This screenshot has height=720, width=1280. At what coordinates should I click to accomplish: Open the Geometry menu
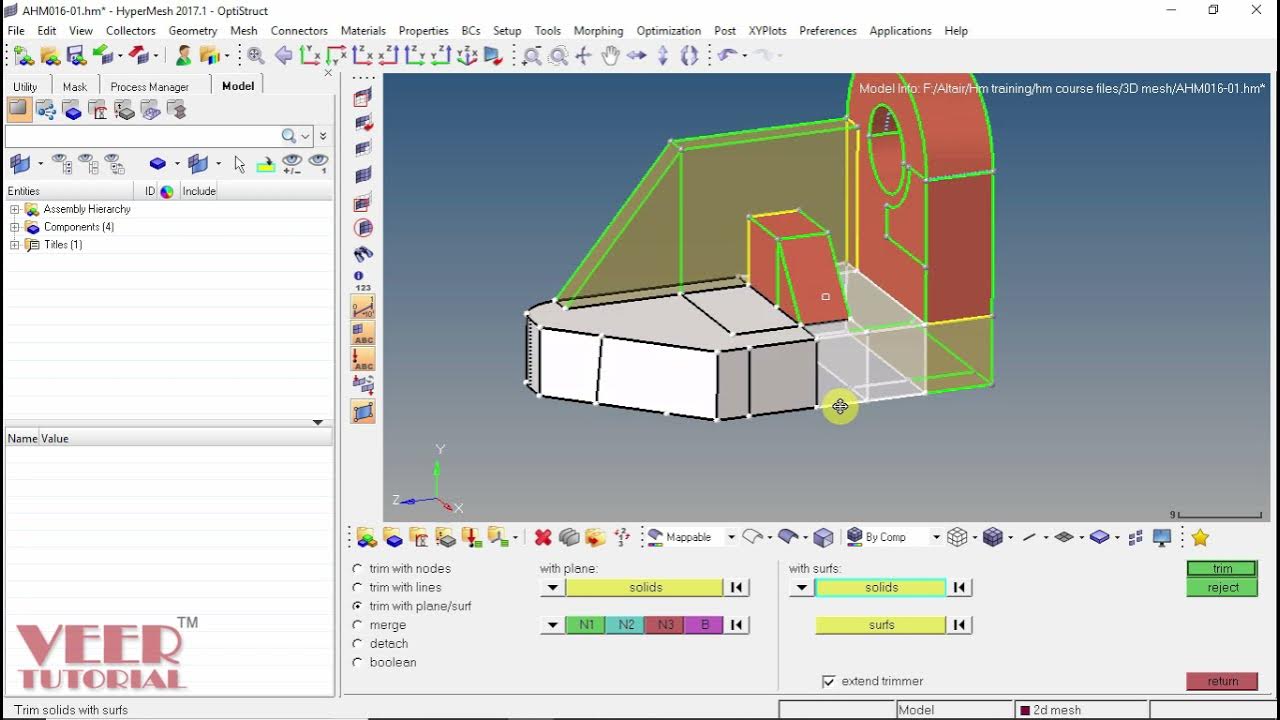(193, 31)
